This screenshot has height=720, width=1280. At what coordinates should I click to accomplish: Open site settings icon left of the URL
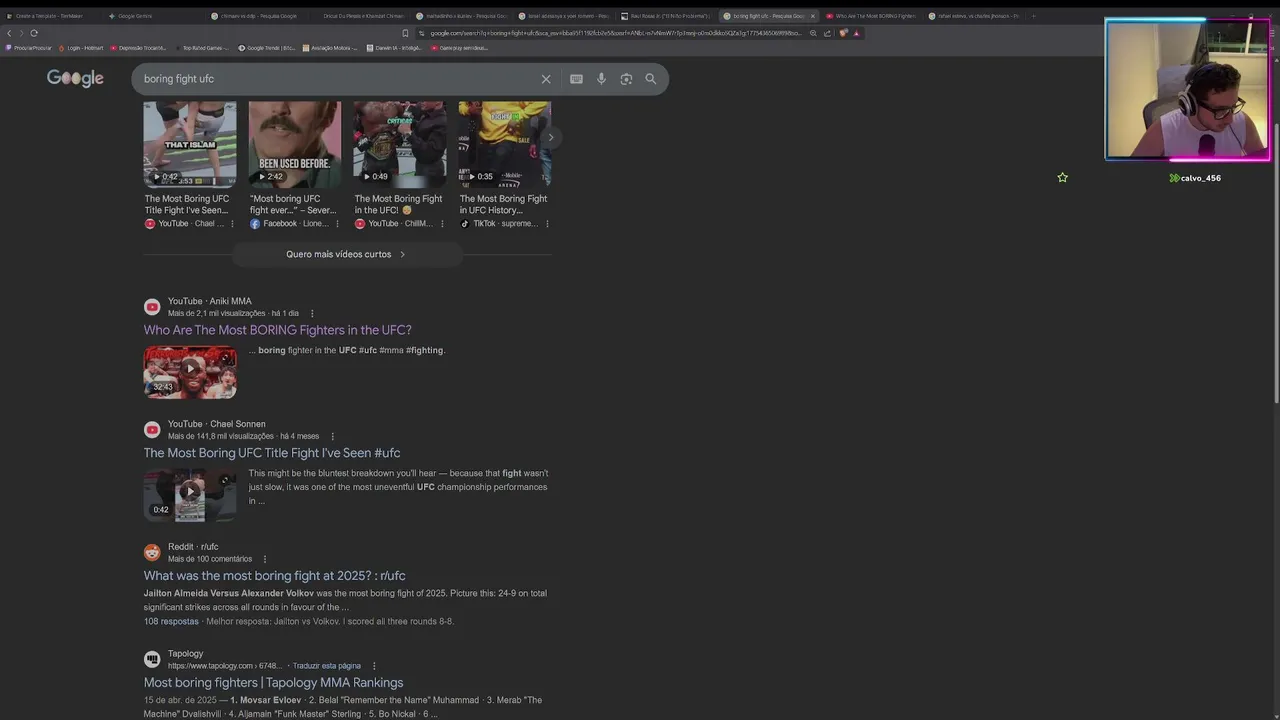pos(422,33)
